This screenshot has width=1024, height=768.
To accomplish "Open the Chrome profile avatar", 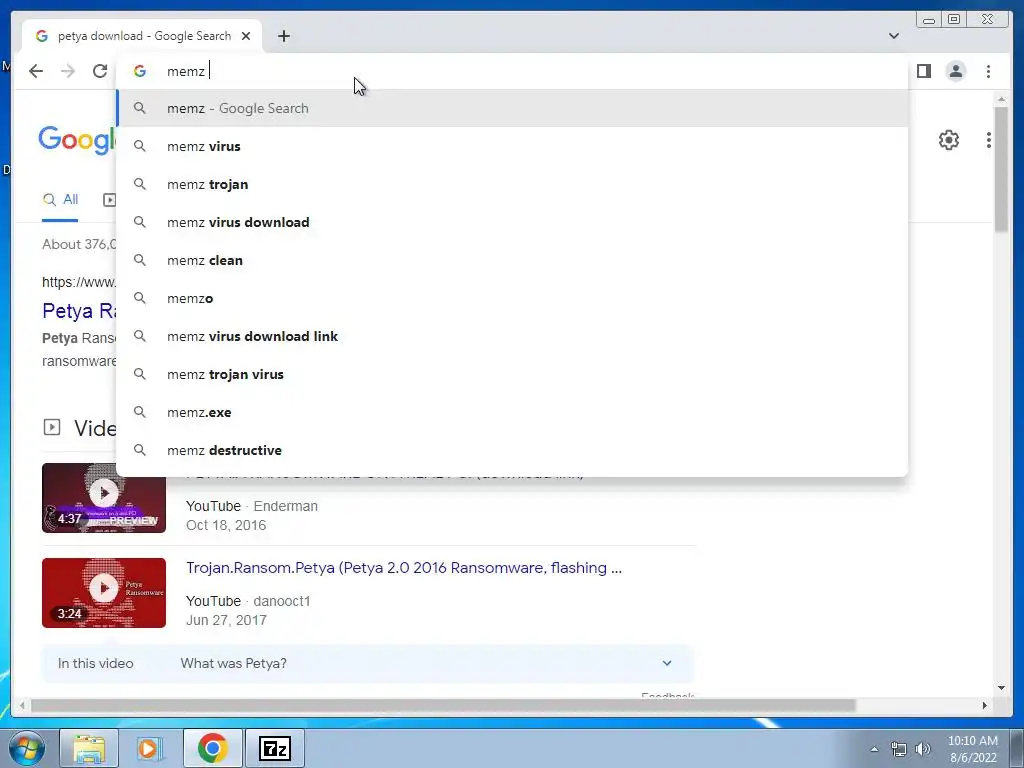I will 955,71.
